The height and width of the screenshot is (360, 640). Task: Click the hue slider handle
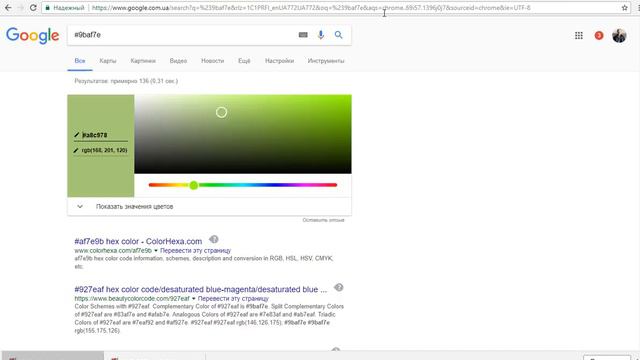click(x=193, y=185)
